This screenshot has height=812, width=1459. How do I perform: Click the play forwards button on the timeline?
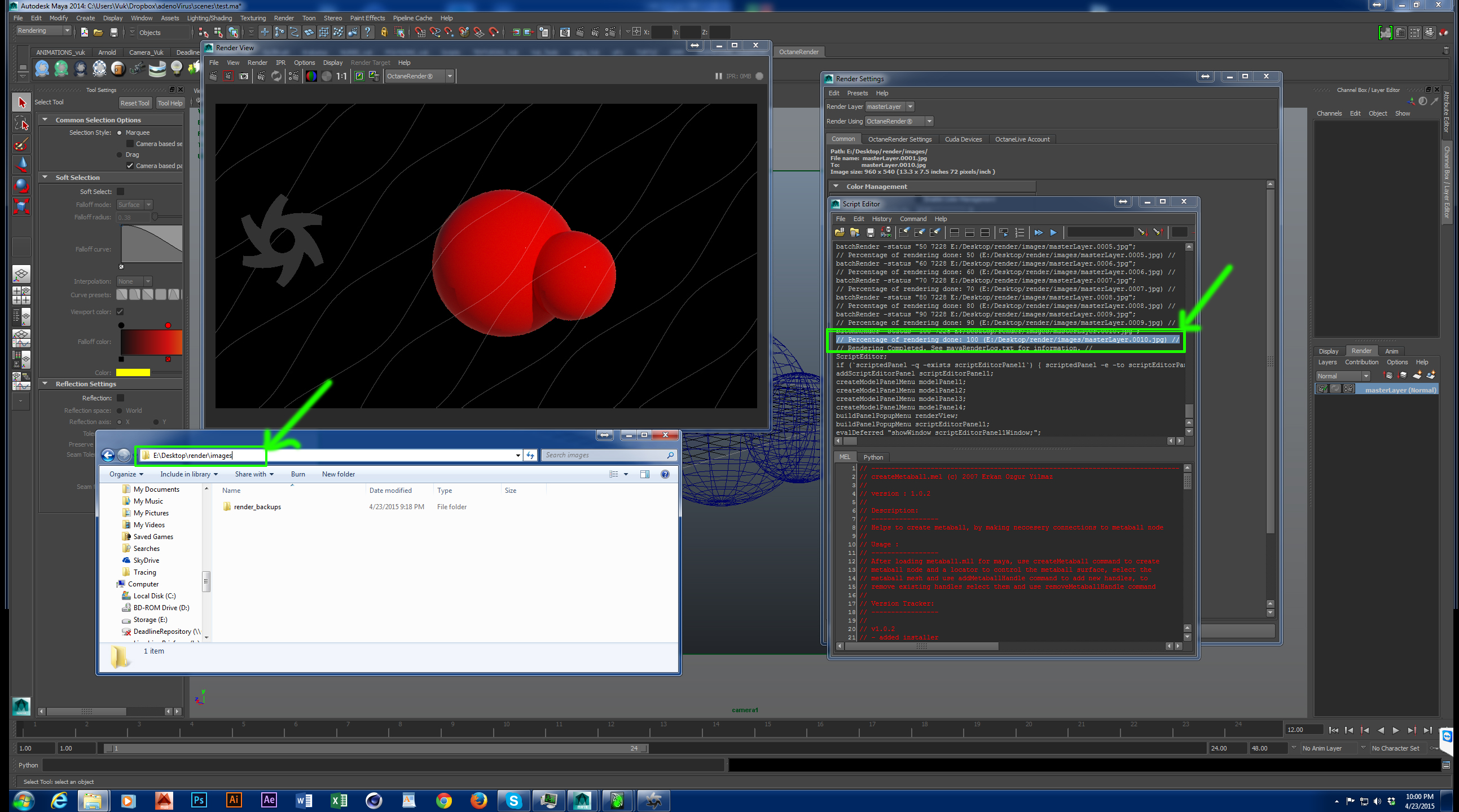tap(1396, 730)
